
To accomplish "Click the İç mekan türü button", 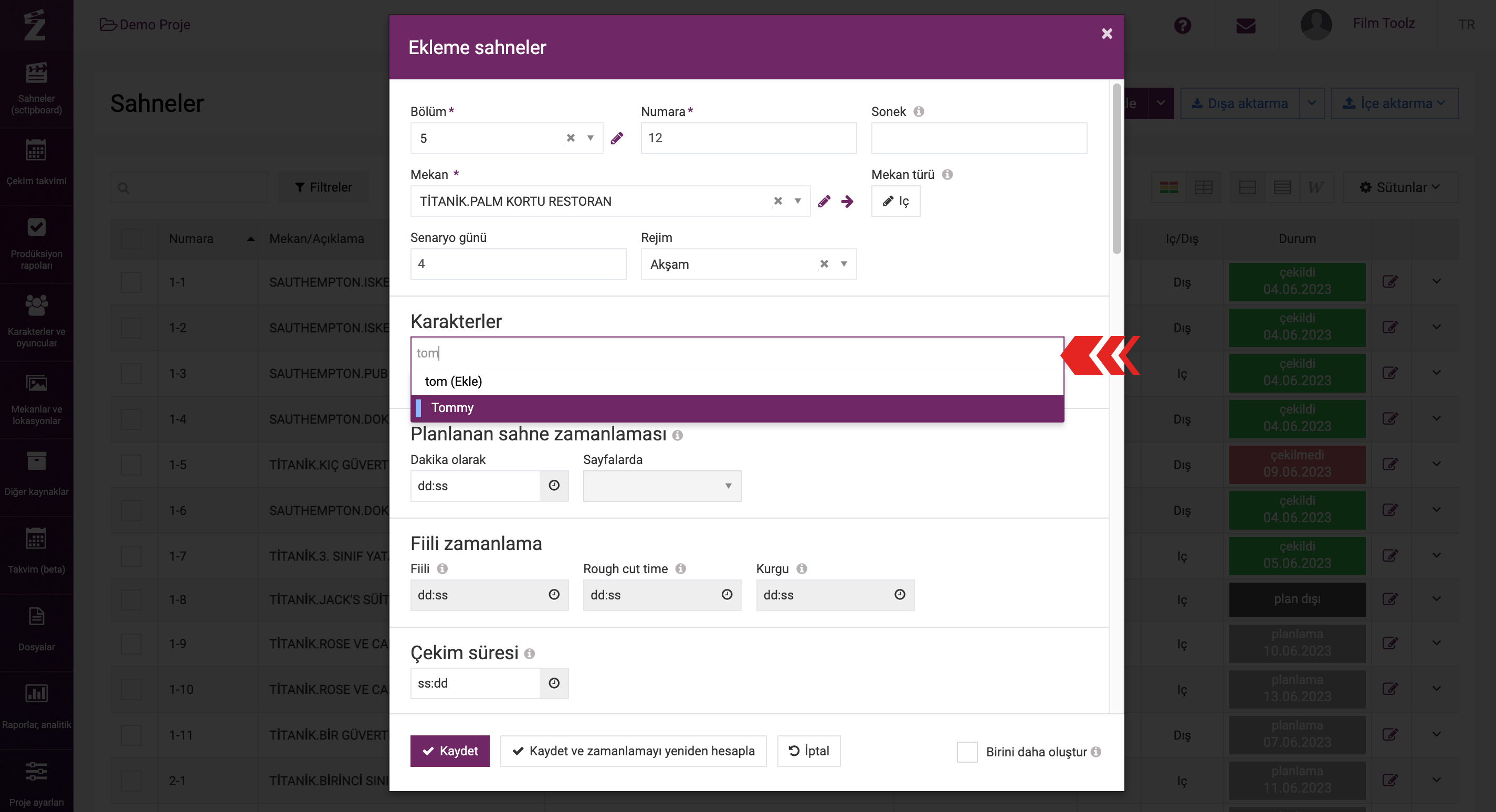I will coord(896,201).
